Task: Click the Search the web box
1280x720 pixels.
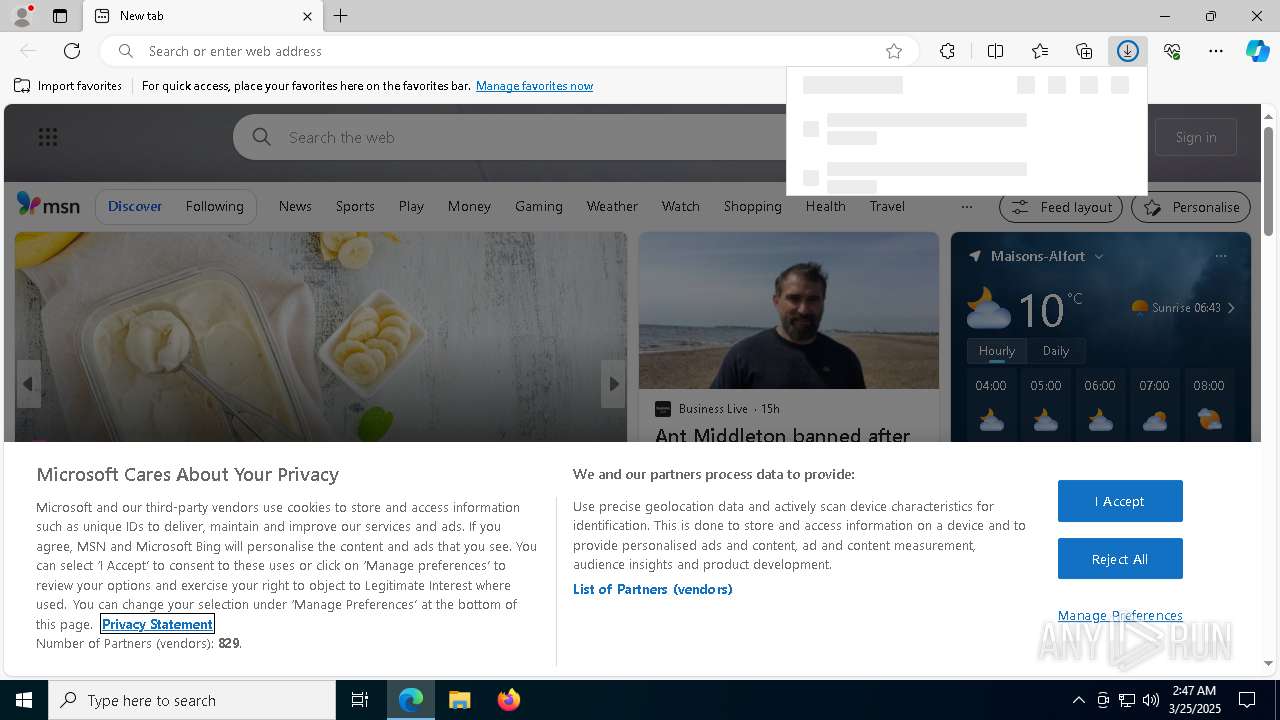Action: (x=510, y=137)
